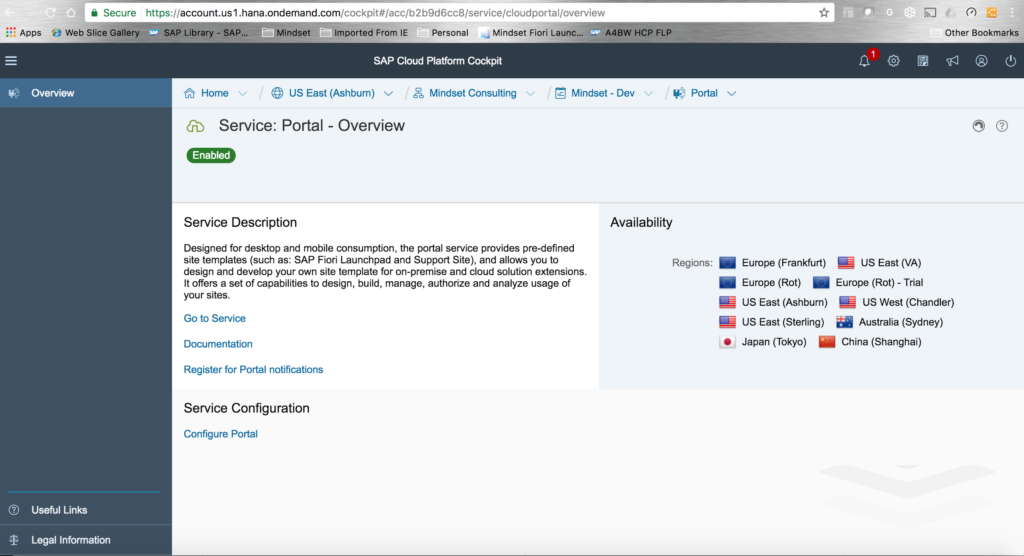The height and width of the screenshot is (556, 1024).
Task: Click the Portal service icon in breadcrumb
Action: click(679, 93)
